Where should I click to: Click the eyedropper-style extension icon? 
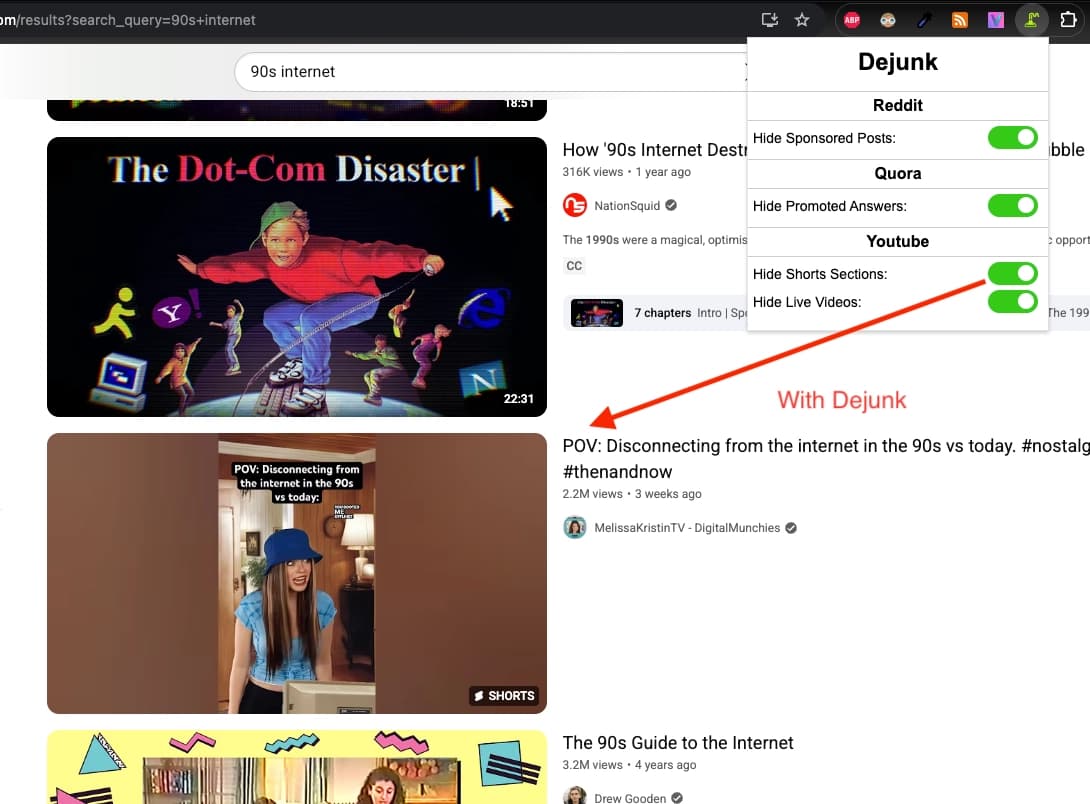[x=924, y=19]
